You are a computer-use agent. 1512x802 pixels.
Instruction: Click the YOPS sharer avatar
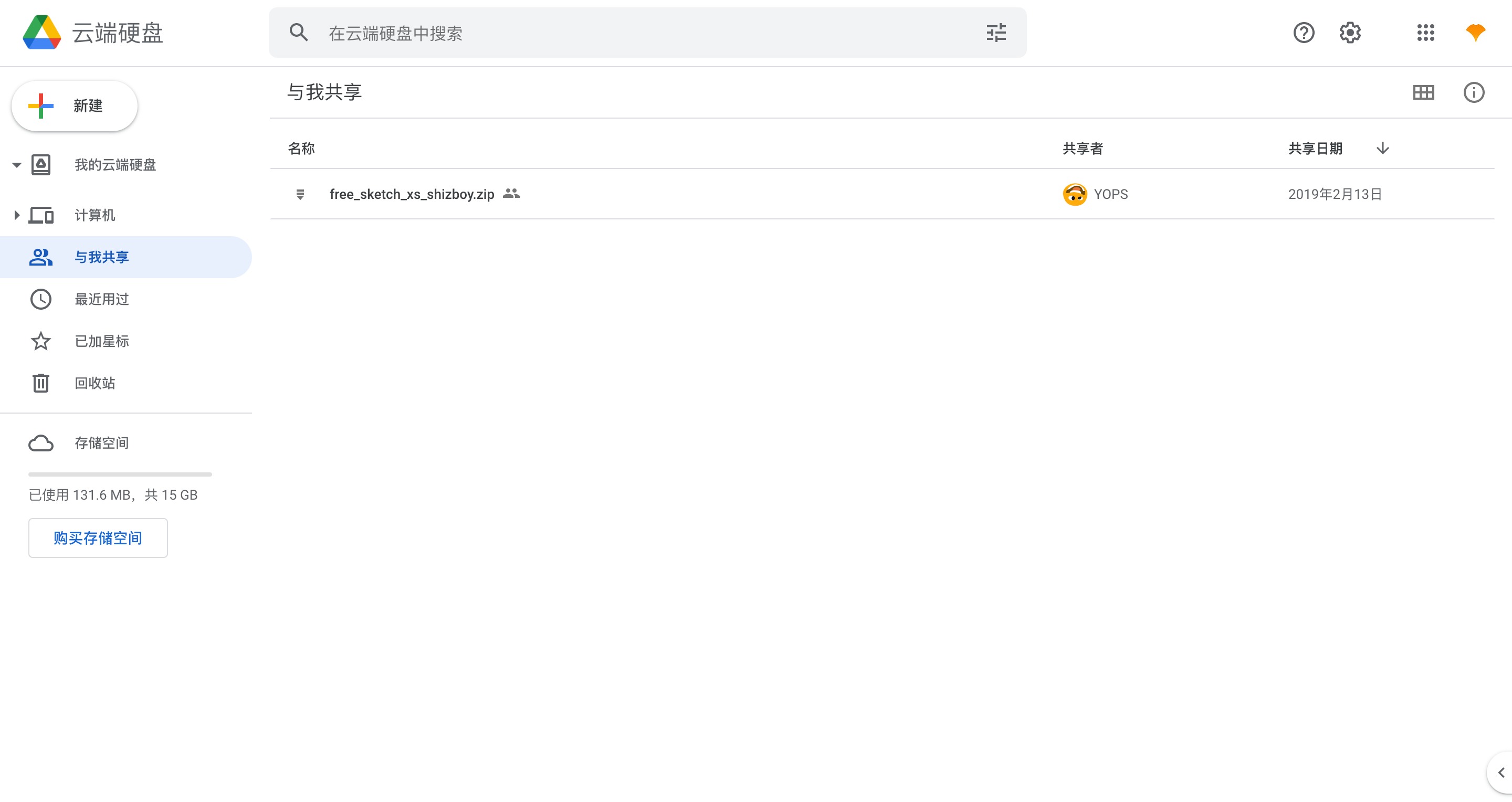tap(1075, 194)
